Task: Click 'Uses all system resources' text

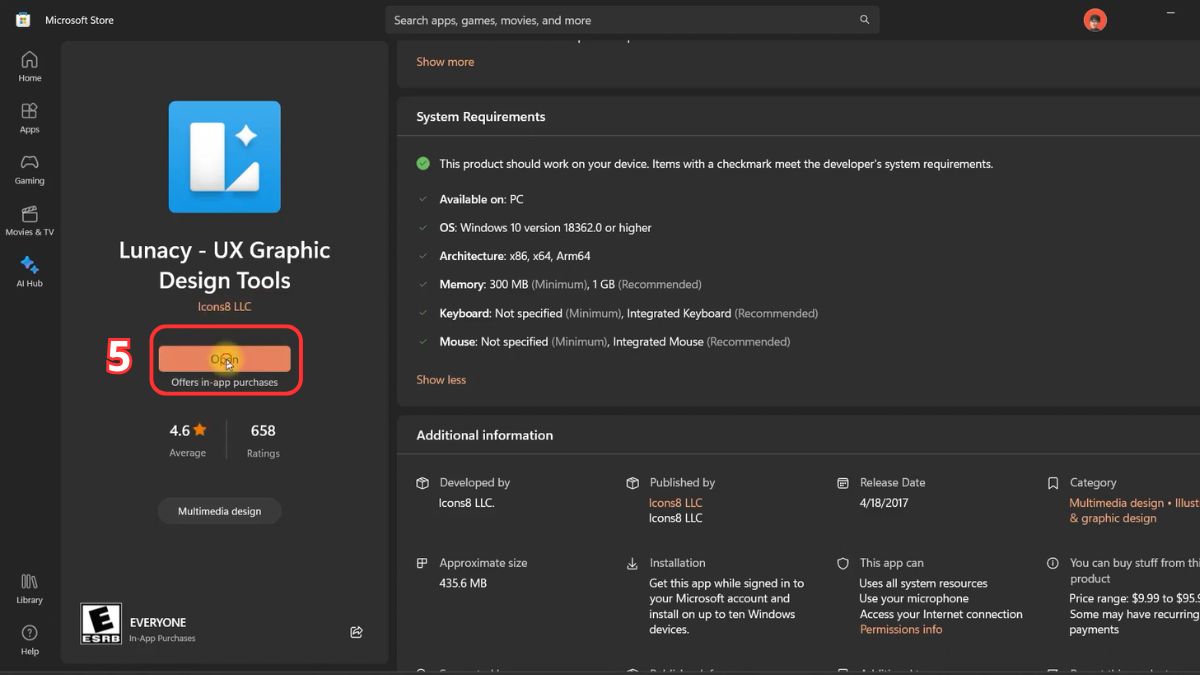Action: point(923,584)
